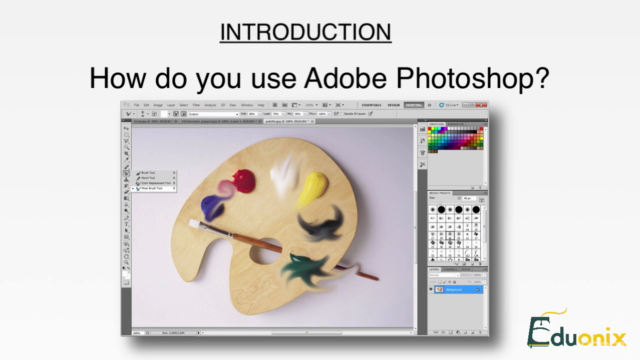The height and width of the screenshot is (360, 640).
Task: Delete swatch using Swatches trash icon
Action: [x=480, y=188]
